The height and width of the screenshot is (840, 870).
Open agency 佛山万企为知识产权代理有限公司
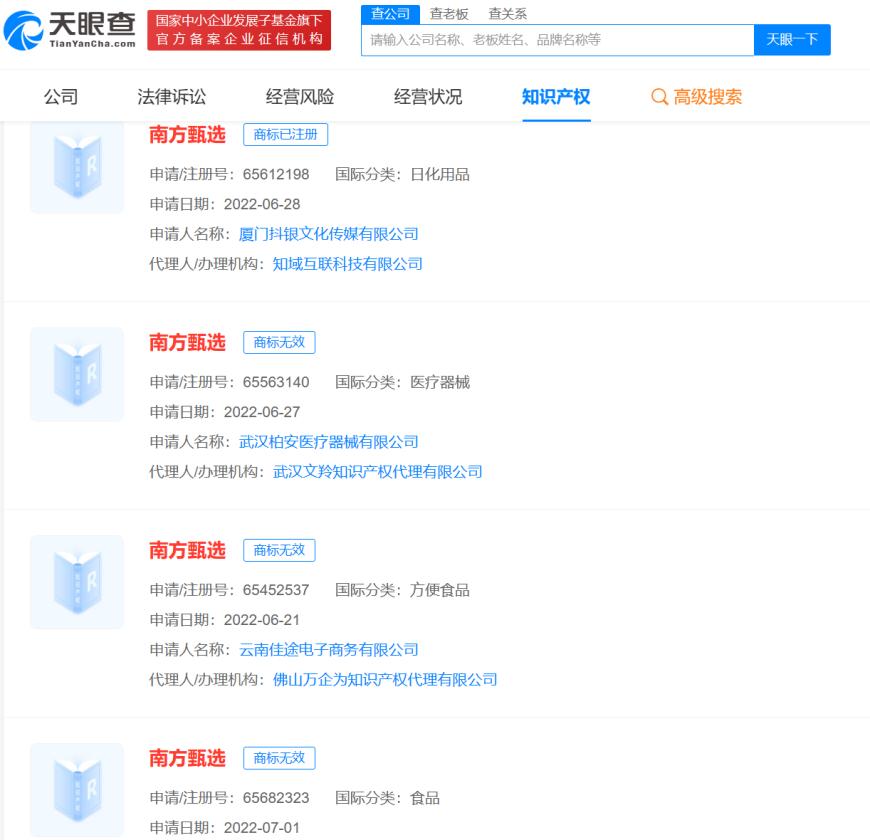385,680
